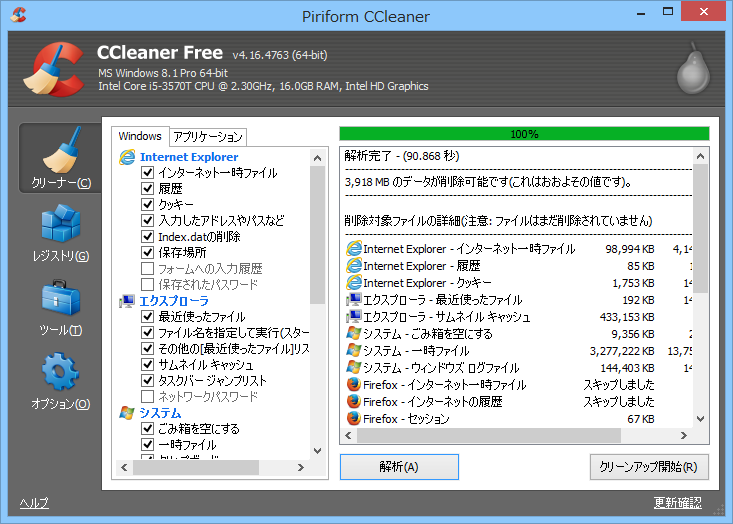Image resolution: width=733 pixels, height=524 pixels.
Task: Uncheck クッキー checkbox
Action: point(148,204)
